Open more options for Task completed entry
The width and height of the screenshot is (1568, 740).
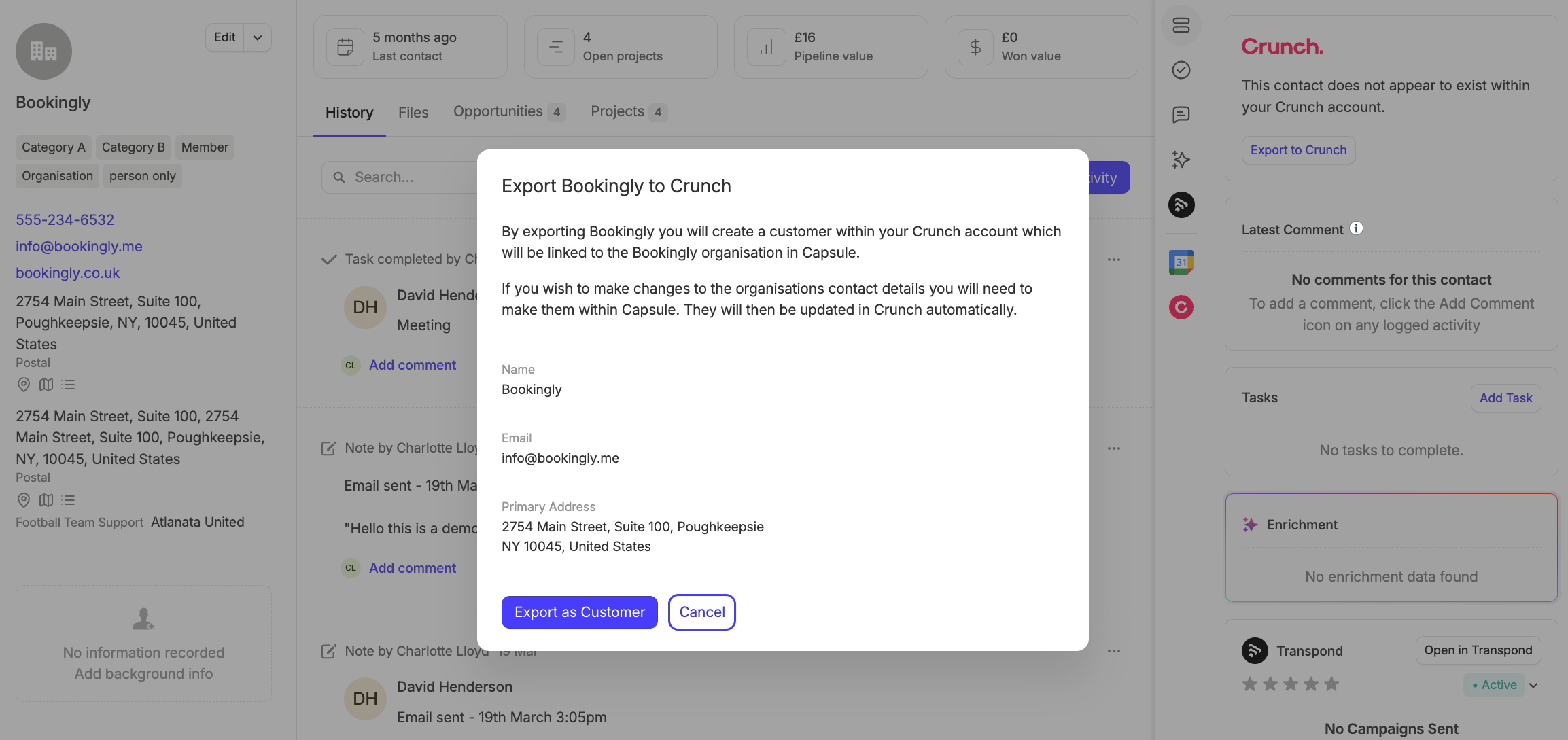1113,260
